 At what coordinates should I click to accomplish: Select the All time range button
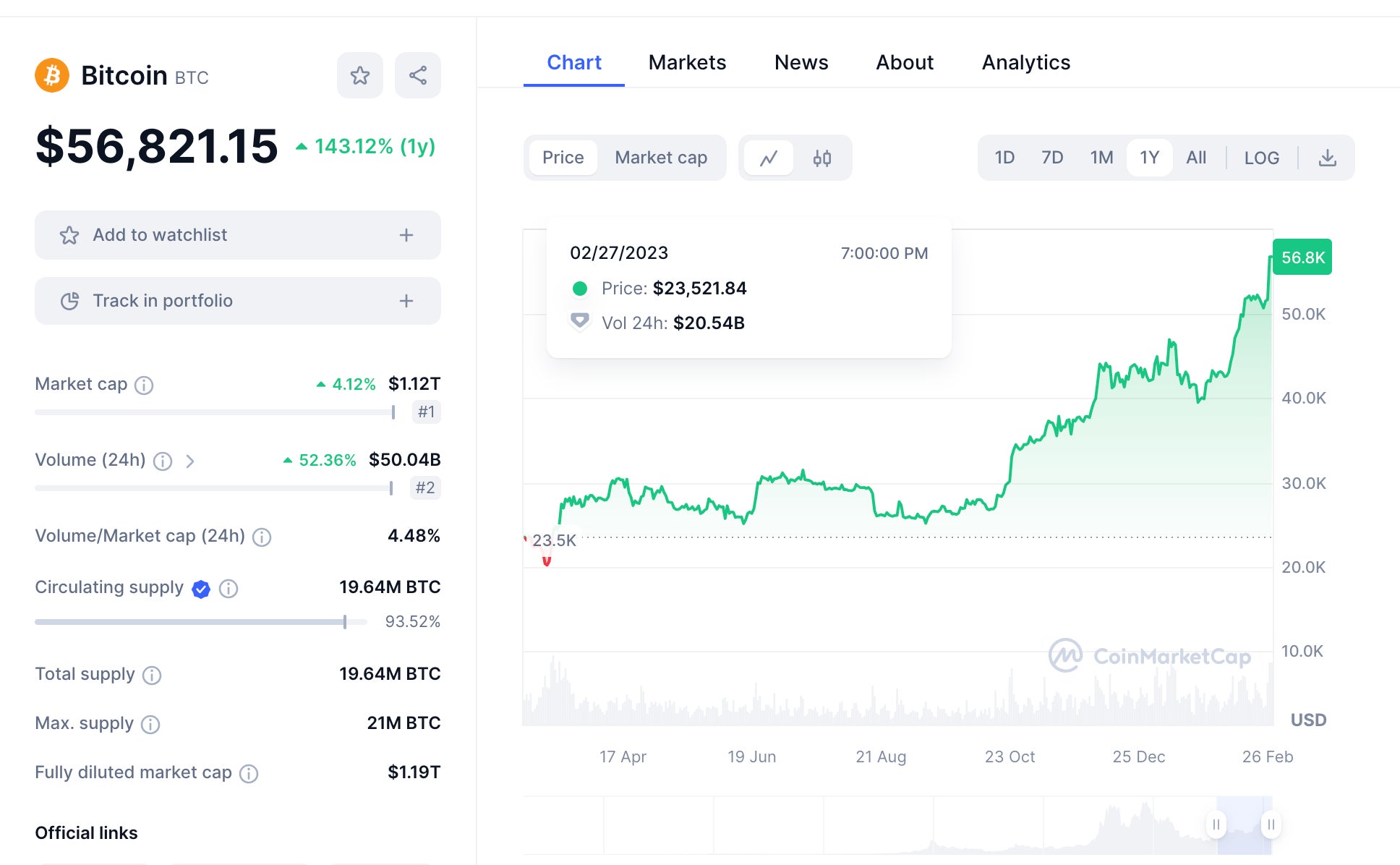click(x=1195, y=158)
